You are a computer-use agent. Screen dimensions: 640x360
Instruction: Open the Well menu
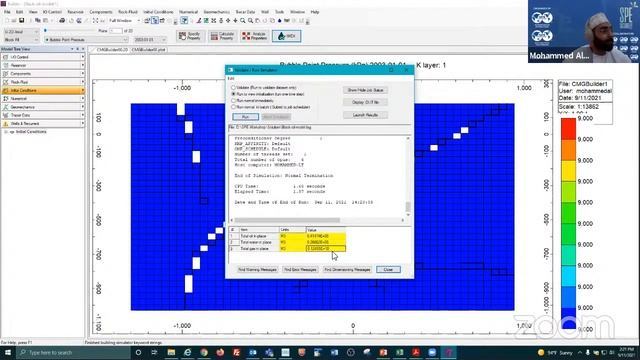[265, 12]
